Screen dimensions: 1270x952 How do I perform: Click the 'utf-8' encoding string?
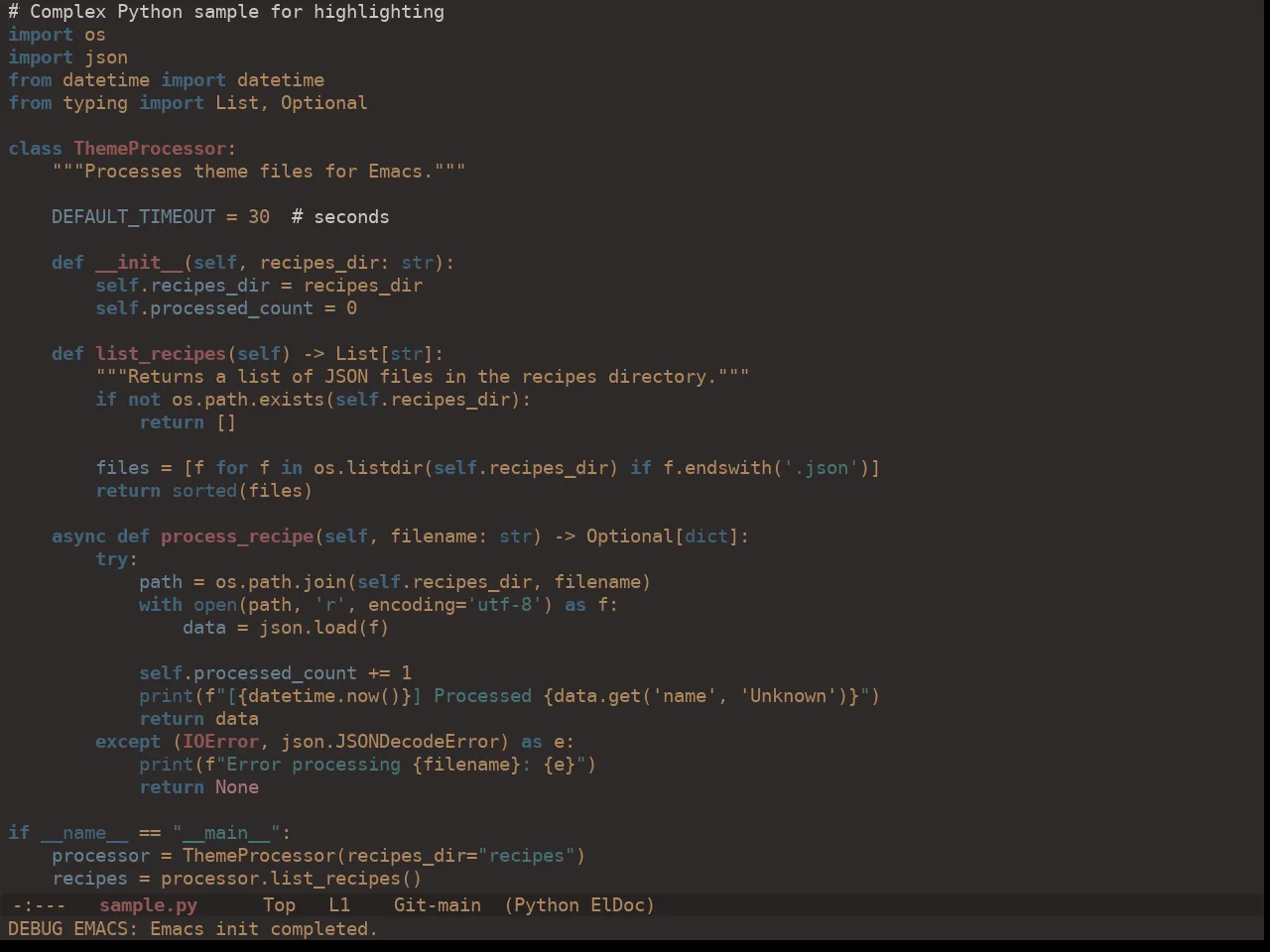pyautogui.click(x=504, y=605)
